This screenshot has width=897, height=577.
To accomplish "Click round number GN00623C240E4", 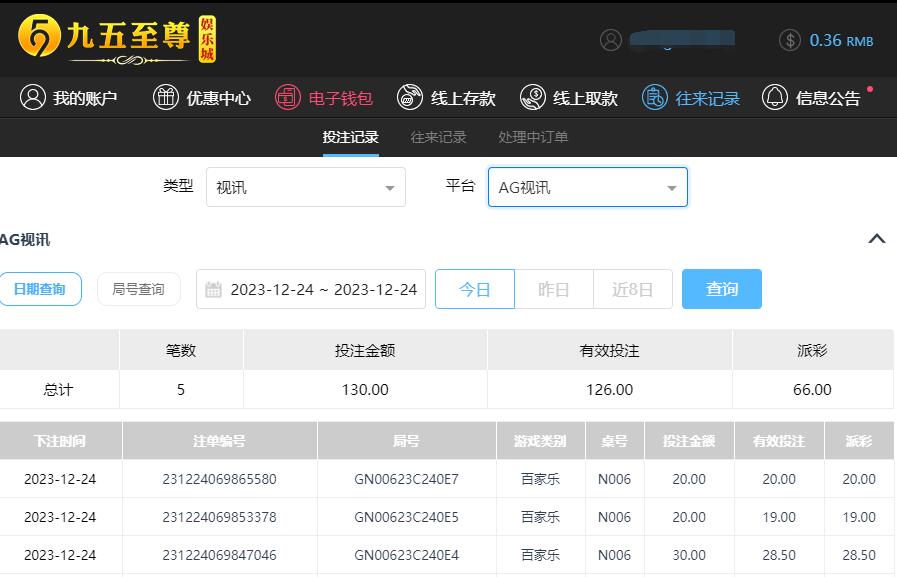I will coord(407,555).
